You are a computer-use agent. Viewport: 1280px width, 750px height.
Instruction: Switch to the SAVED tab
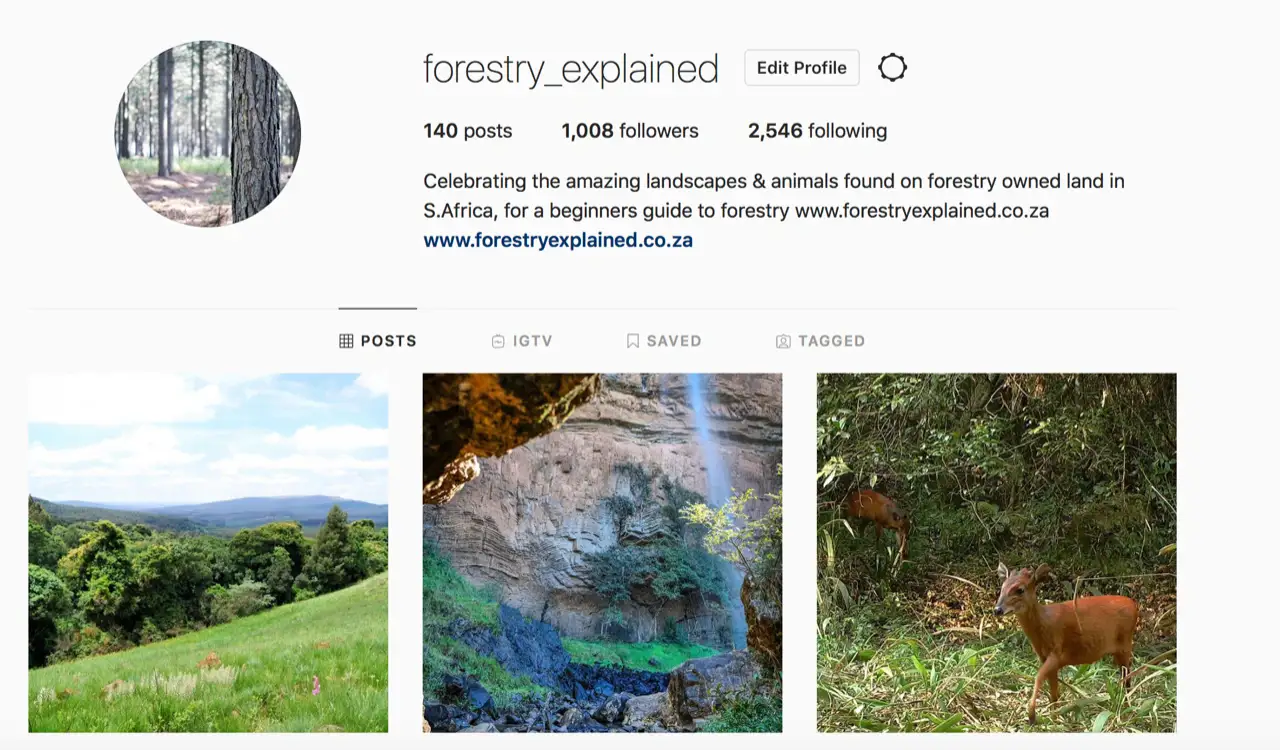tap(664, 340)
